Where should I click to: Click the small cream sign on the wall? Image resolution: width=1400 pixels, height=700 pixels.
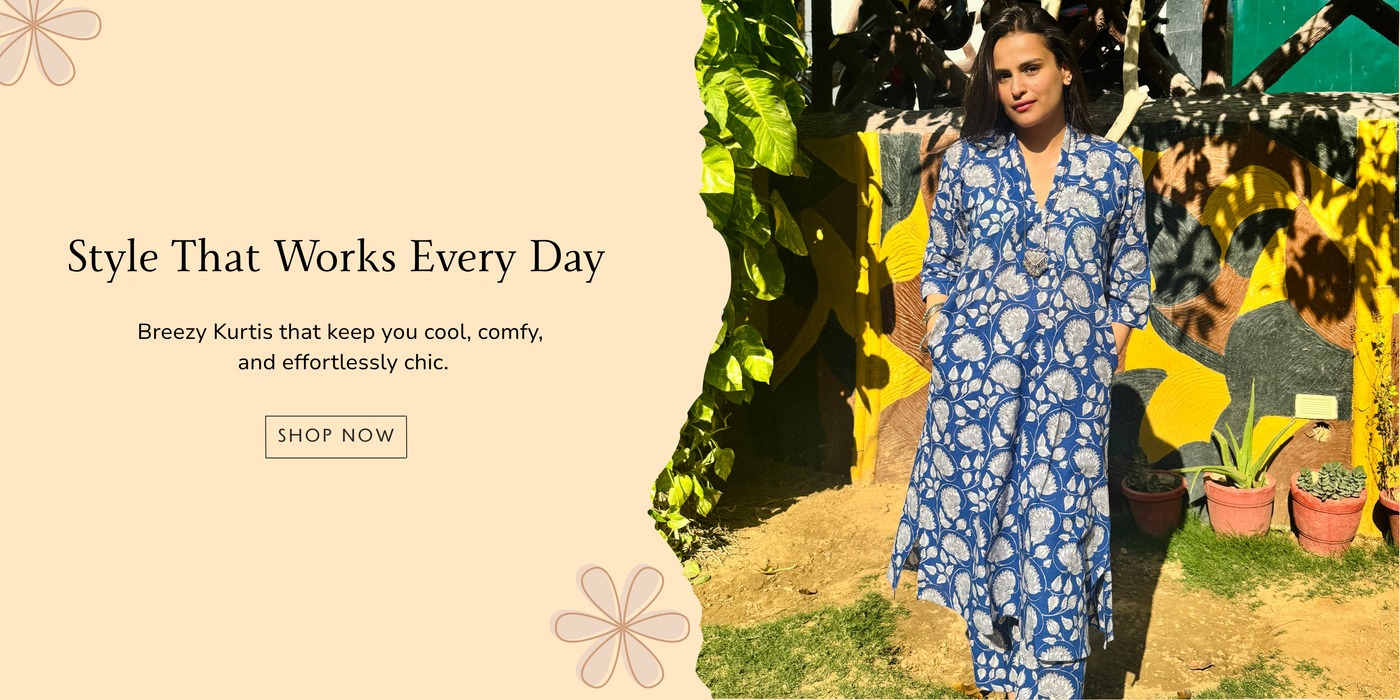pyautogui.click(x=1316, y=407)
